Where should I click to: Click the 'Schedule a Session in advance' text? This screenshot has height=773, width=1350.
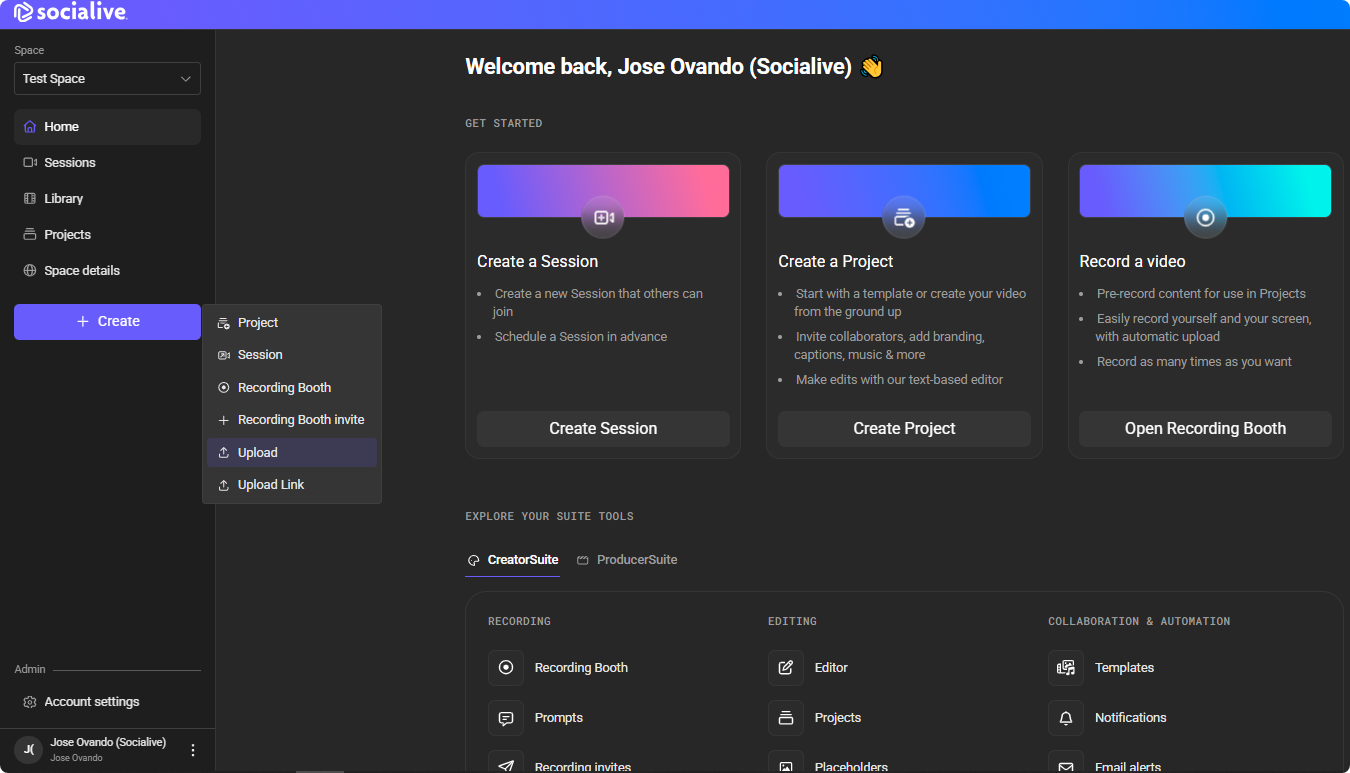coord(581,337)
